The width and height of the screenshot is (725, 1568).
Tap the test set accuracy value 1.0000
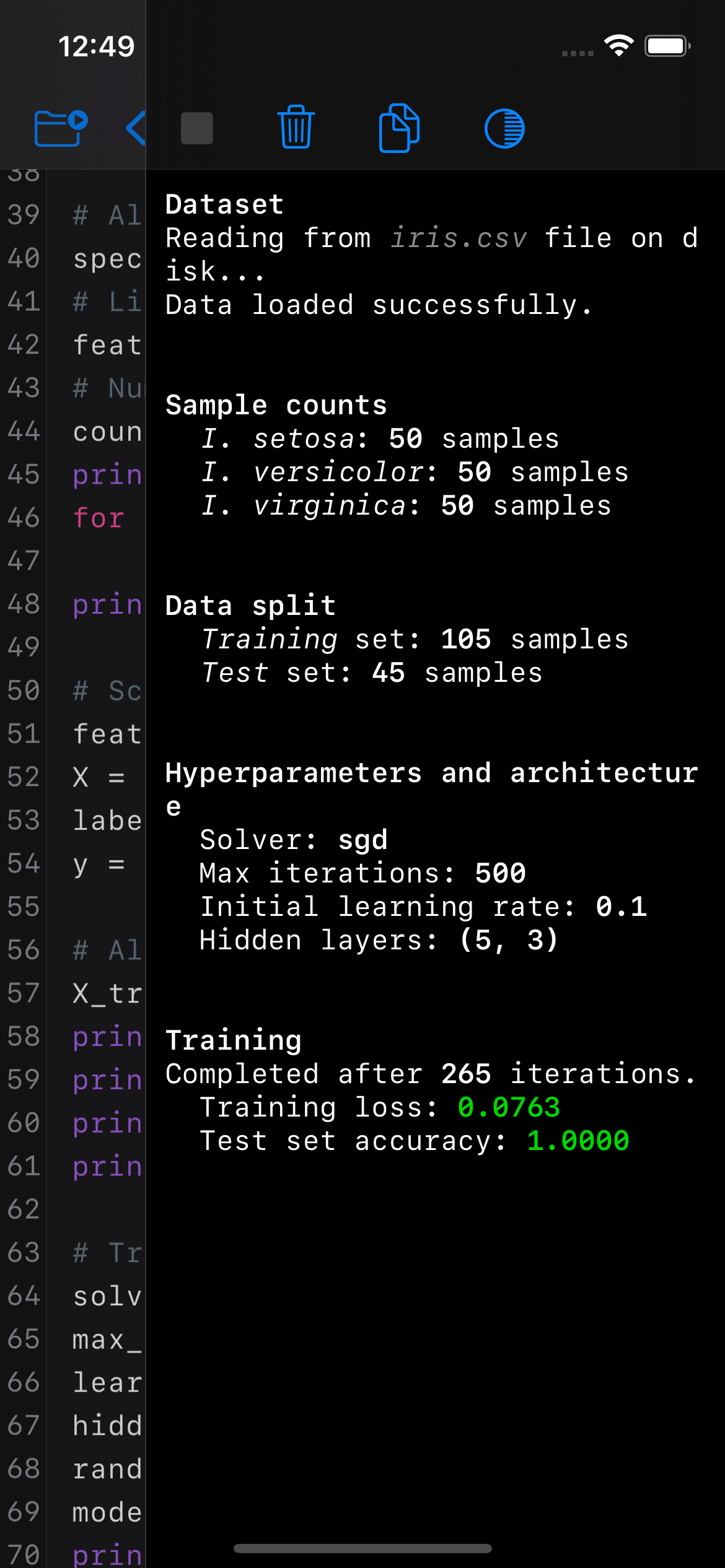[578, 1141]
